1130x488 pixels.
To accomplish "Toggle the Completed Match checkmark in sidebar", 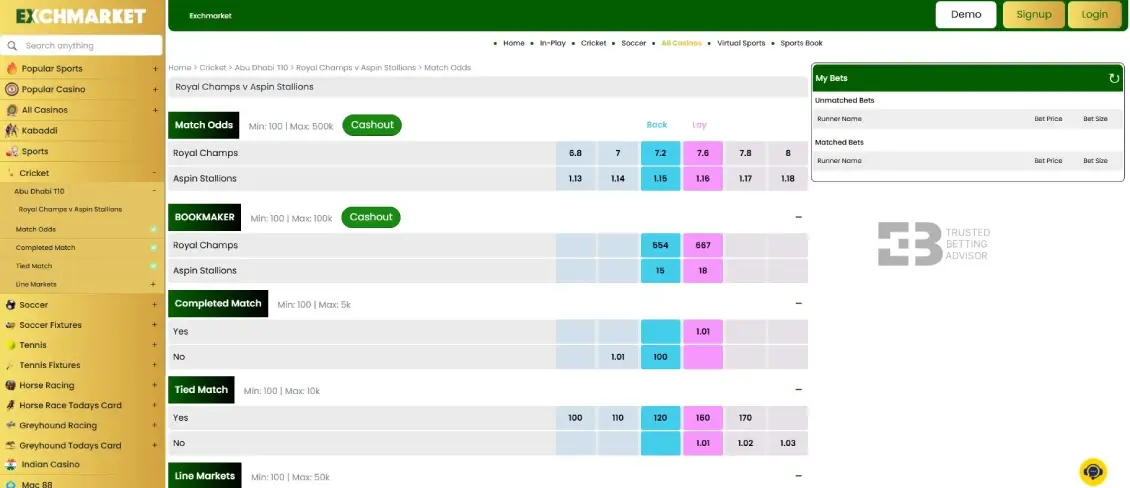I will pyautogui.click(x=154, y=247).
